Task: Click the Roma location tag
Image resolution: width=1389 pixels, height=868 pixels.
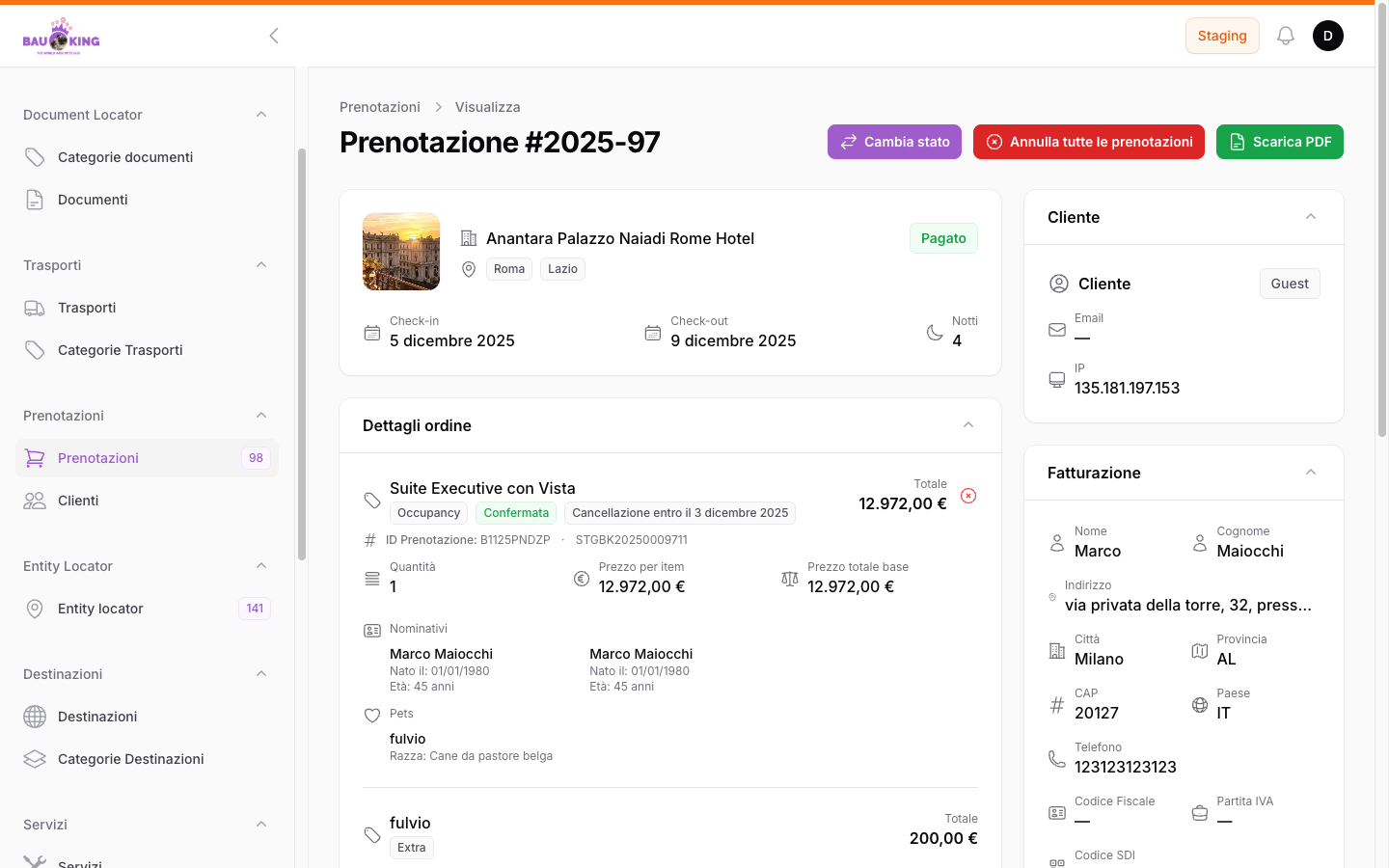Action: point(509,269)
